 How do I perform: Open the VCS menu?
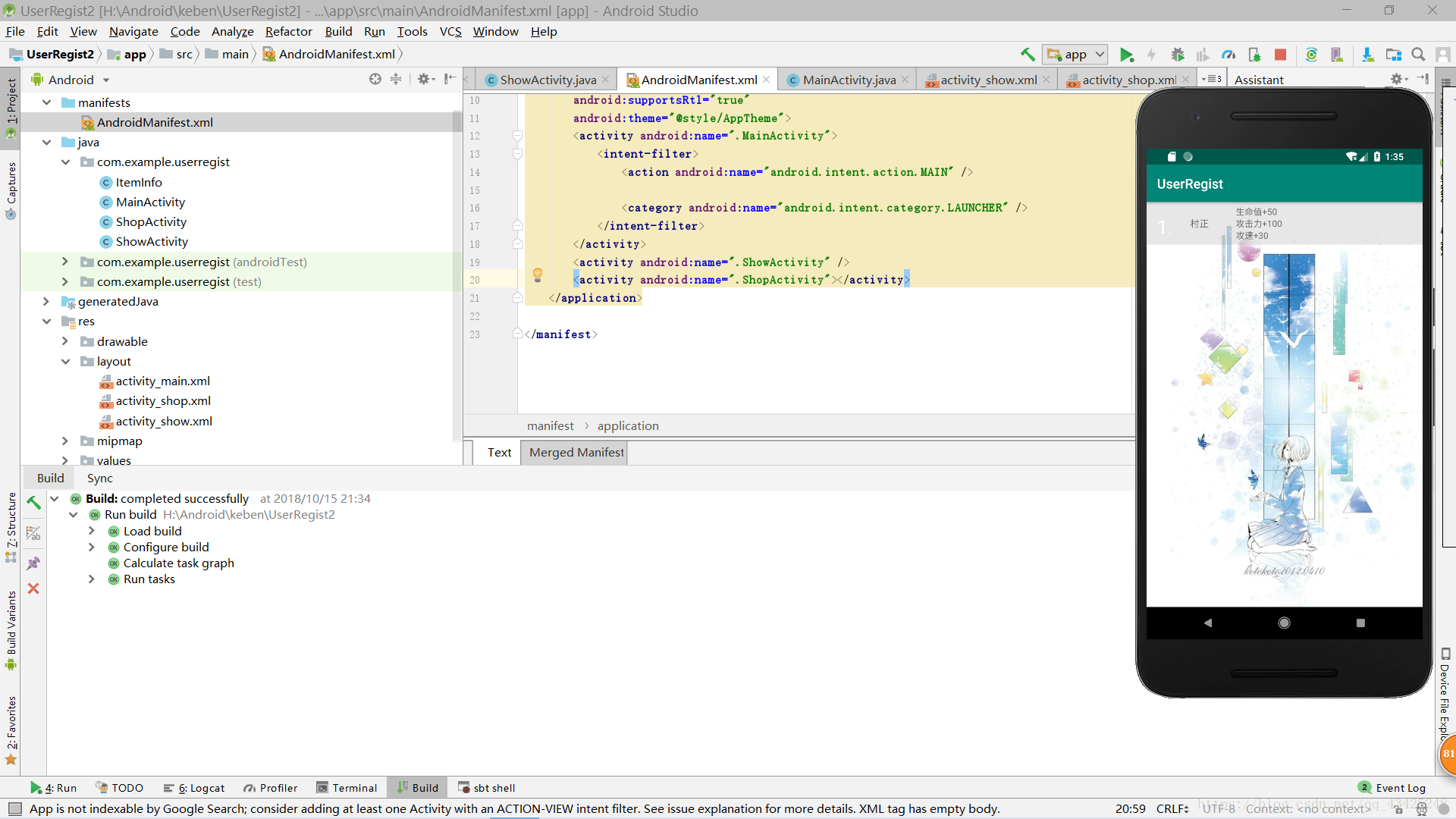click(450, 31)
